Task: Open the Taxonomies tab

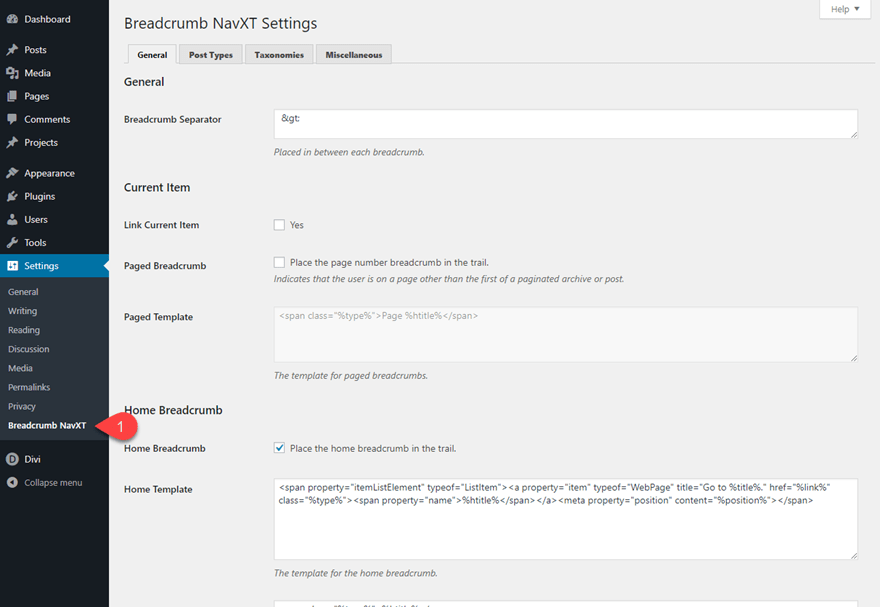Action: point(279,55)
